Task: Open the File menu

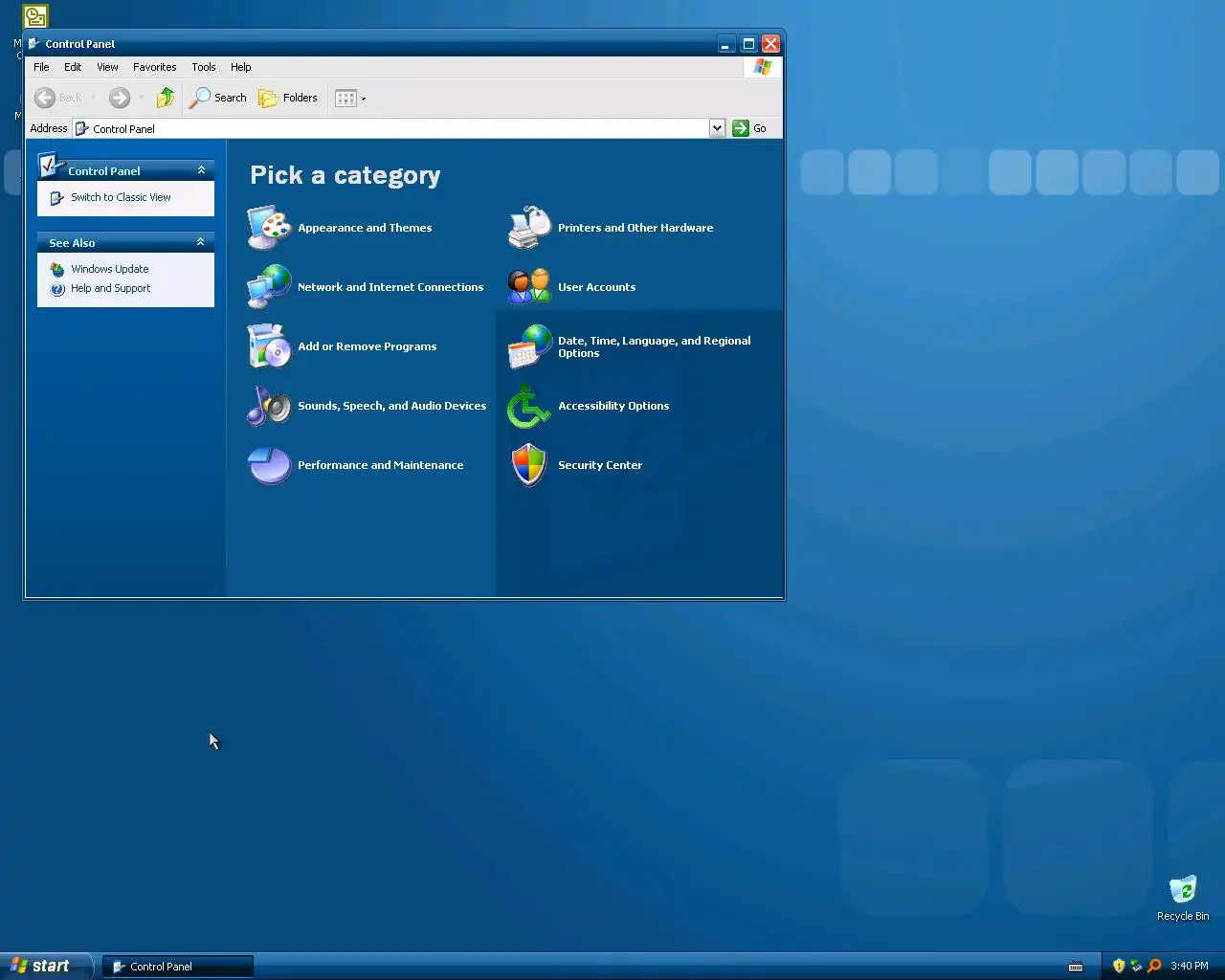Action: click(41, 67)
